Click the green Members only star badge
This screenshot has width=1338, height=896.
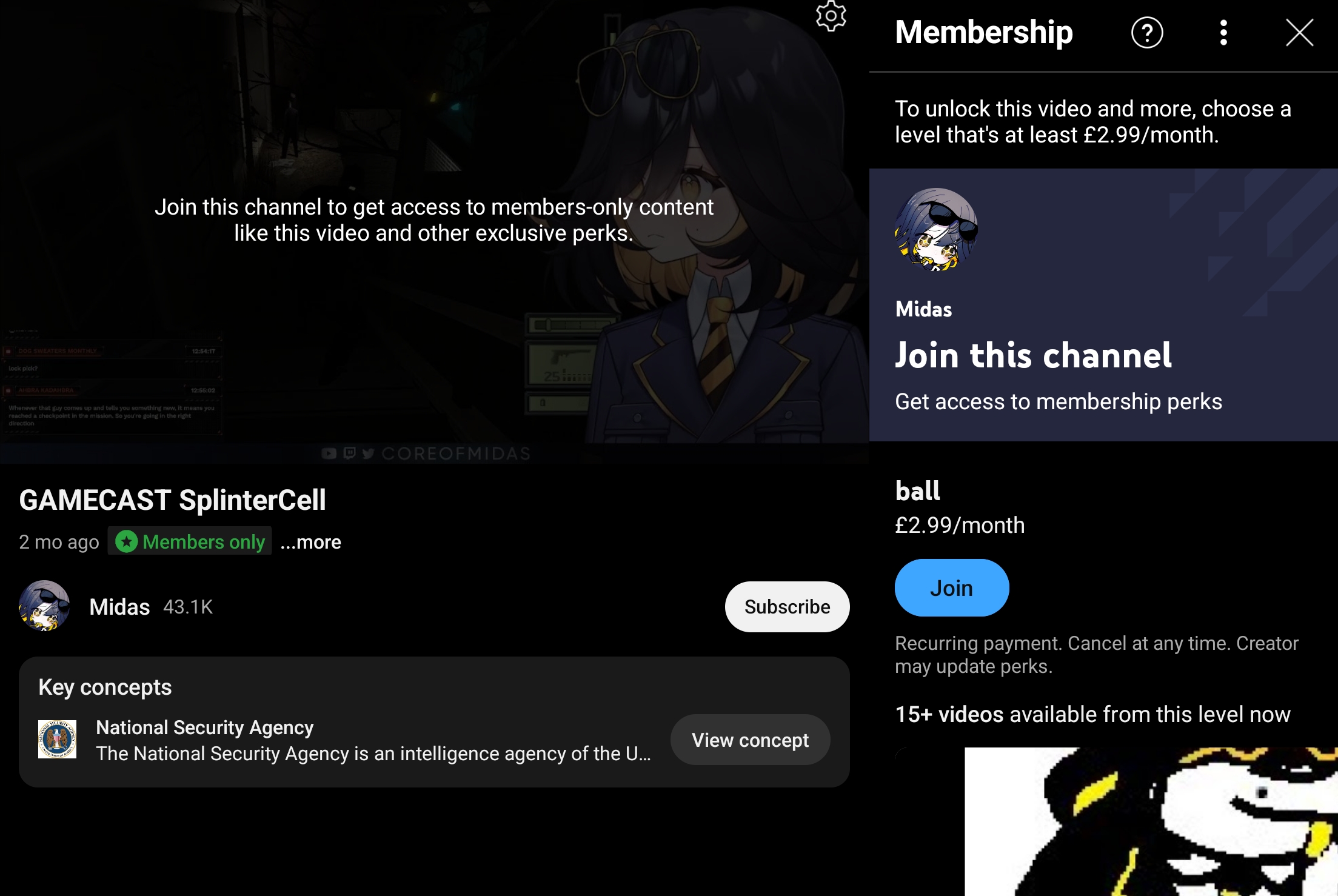(x=190, y=541)
